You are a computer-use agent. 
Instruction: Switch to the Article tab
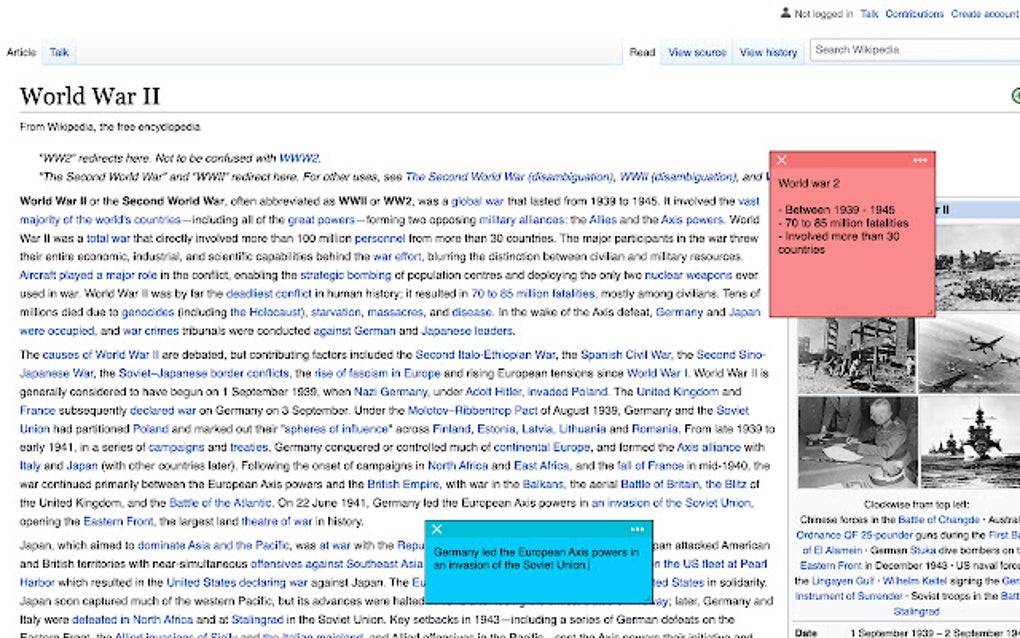pyautogui.click(x=21, y=52)
